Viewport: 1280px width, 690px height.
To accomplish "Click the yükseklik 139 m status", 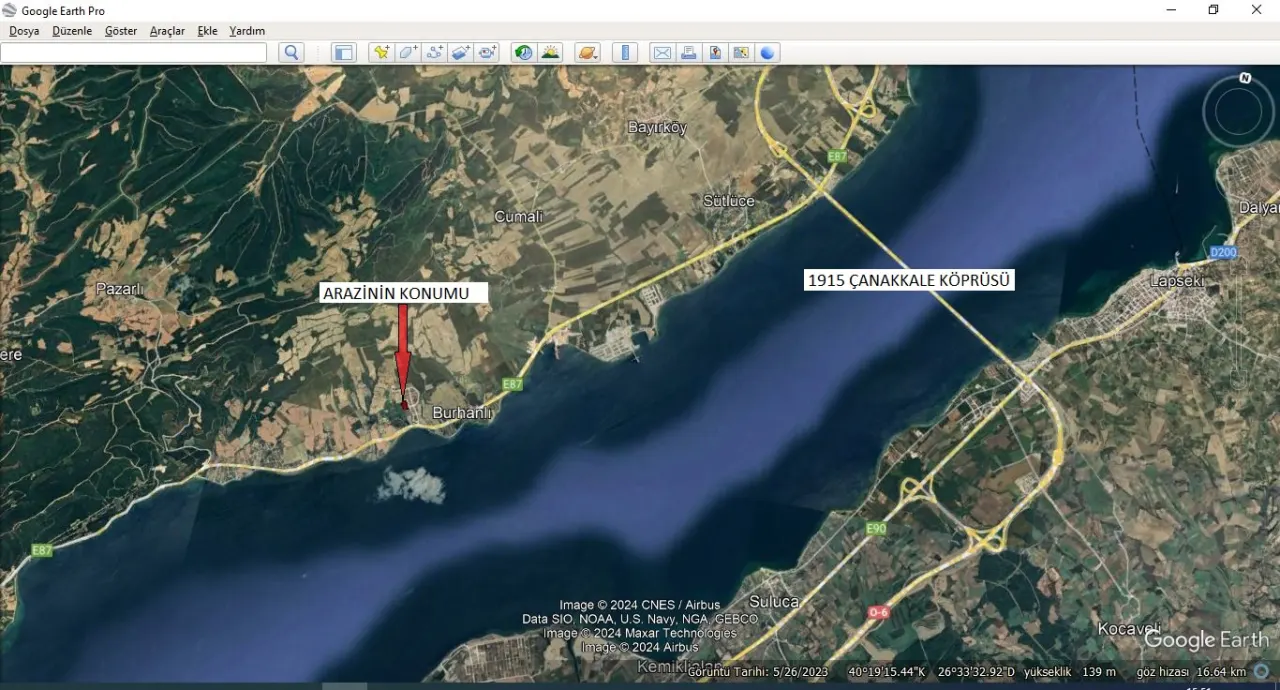I will [x=1069, y=672].
